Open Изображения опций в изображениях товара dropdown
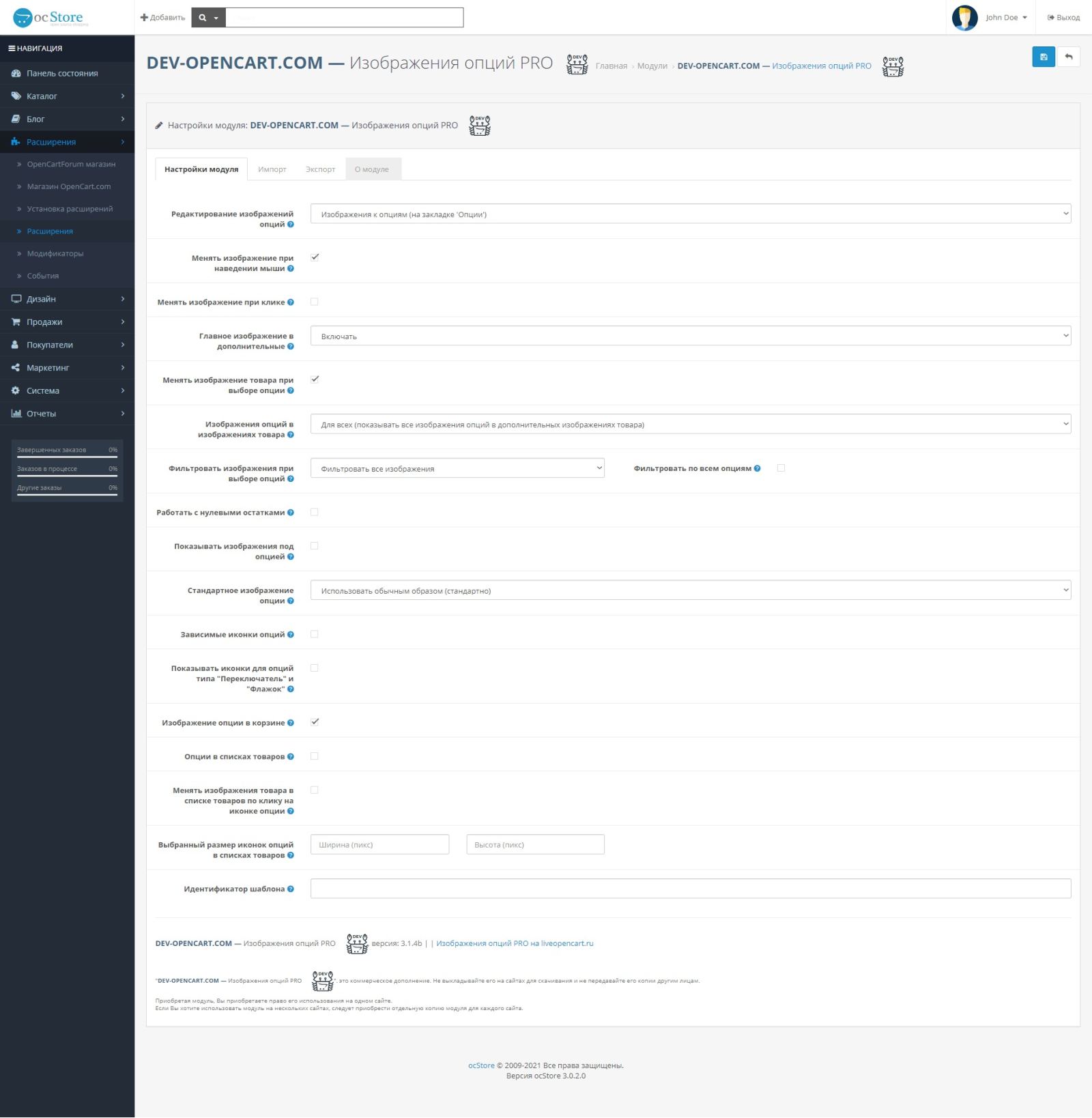 point(691,425)
